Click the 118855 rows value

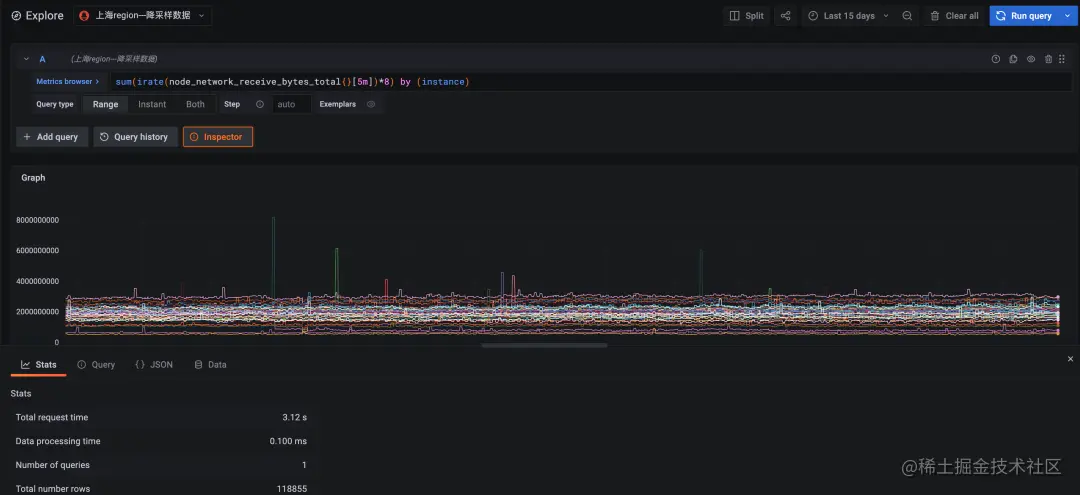292,489
